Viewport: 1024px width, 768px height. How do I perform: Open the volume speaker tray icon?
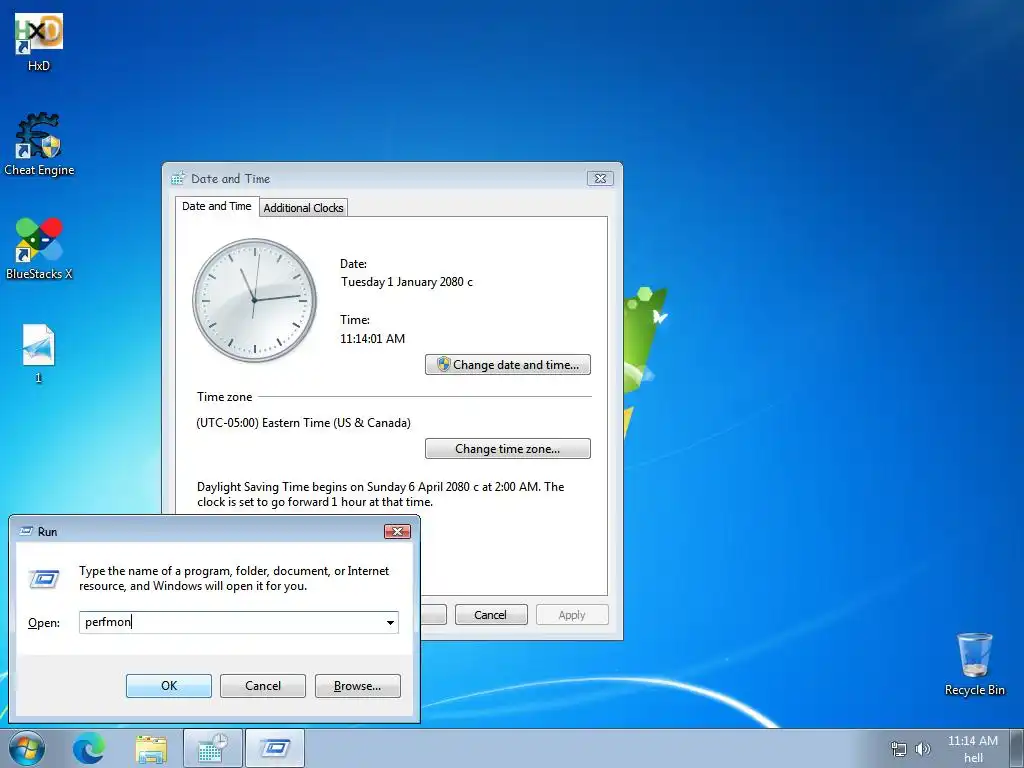(x=922, y=749)
